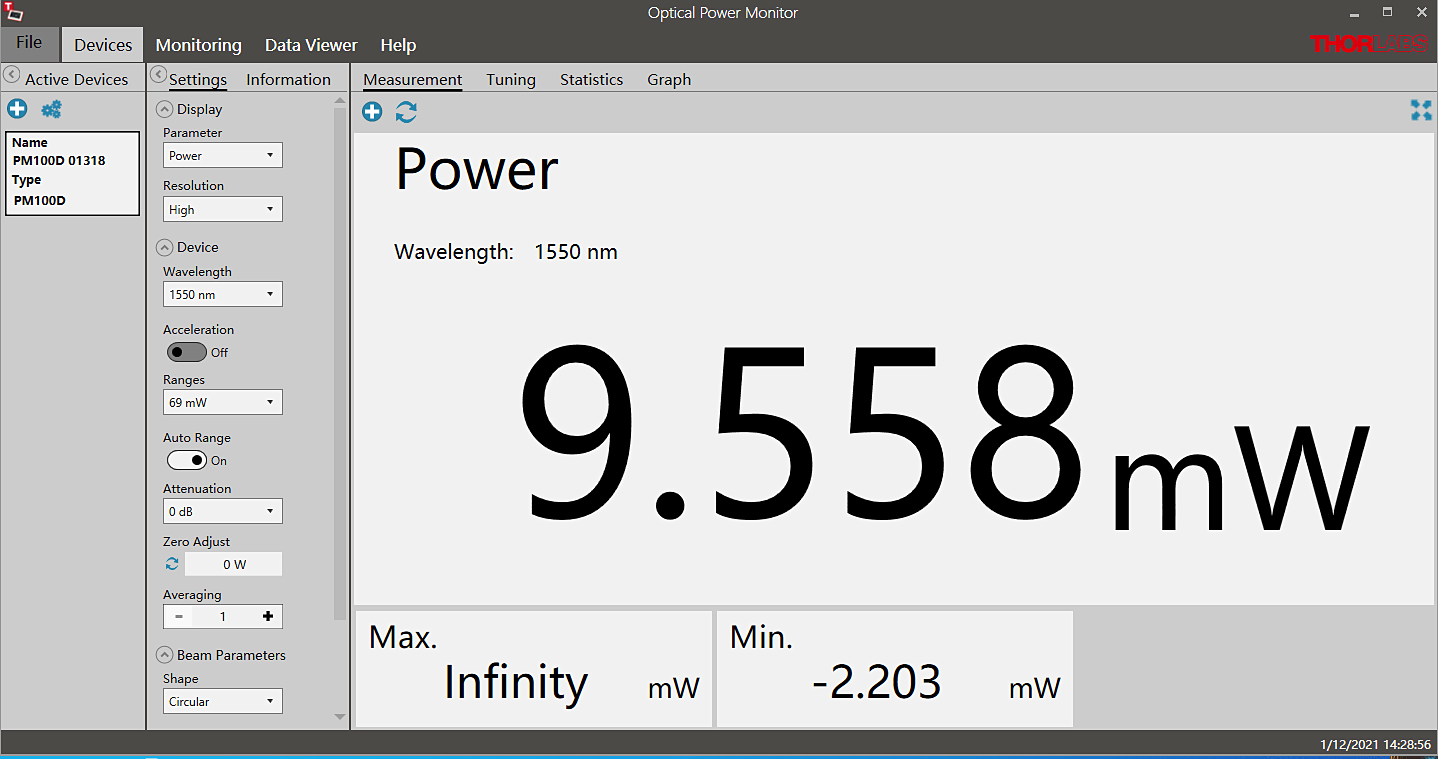Open the Ranges 69 mW dropdown

pyautogui.click(x=222, y=402)
